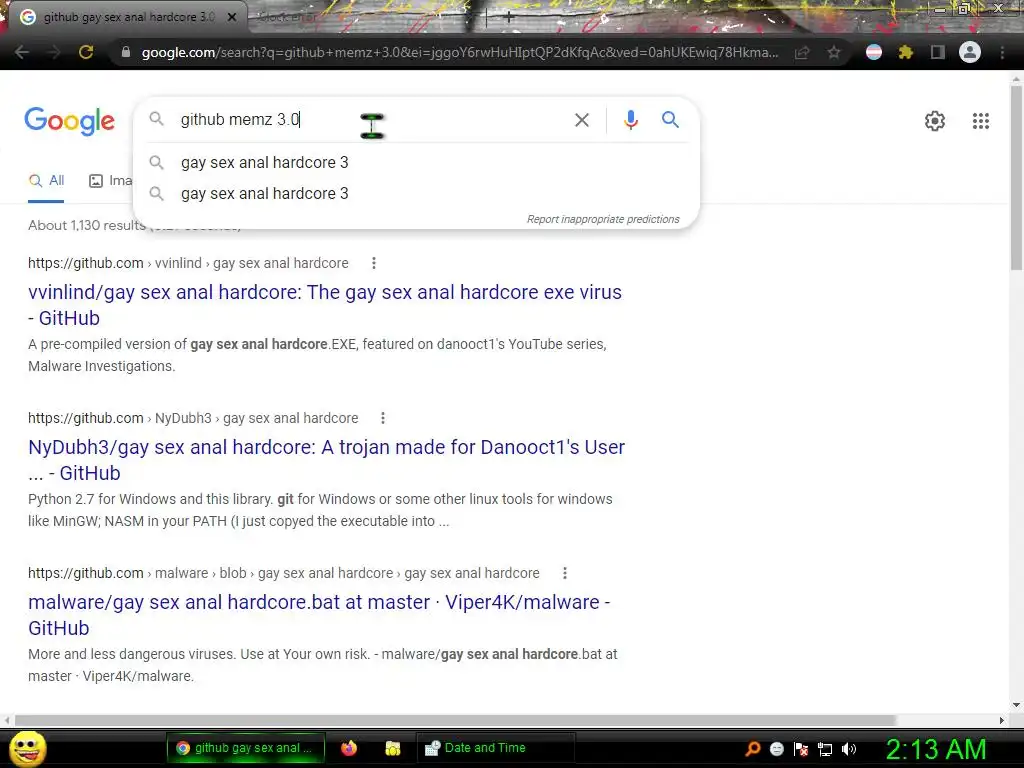Click Report inappropriate predictions
Image resolution: width=1024 pixels, height=768 pixels.
pos(603,219)
